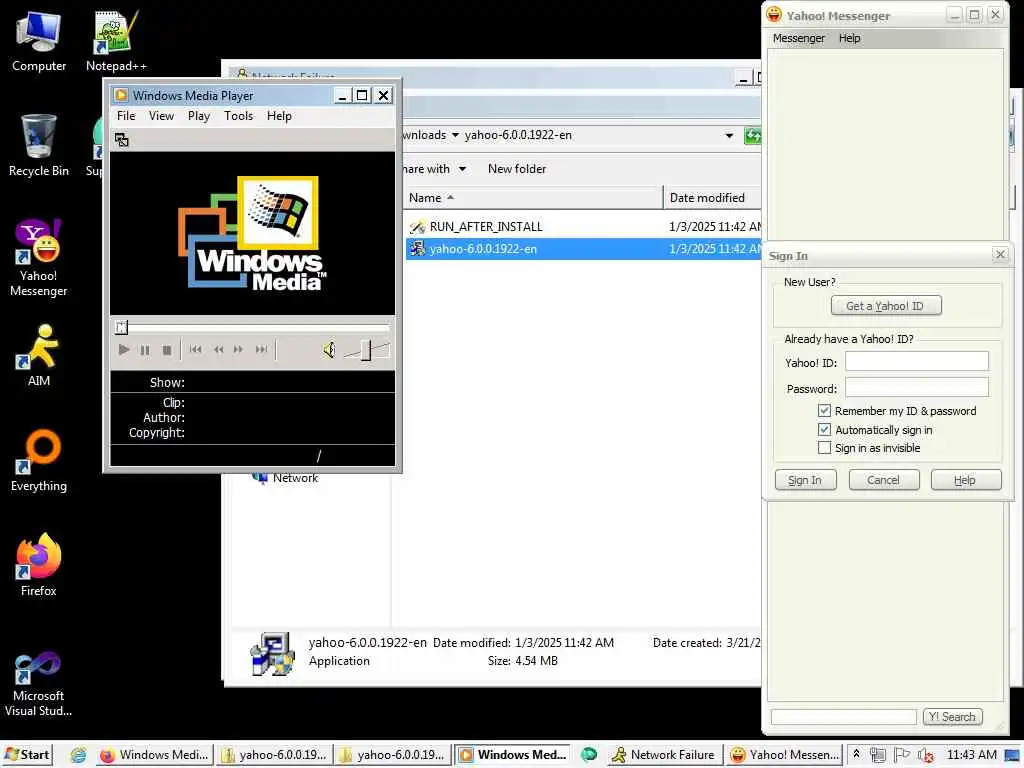Image resolution: width=1024 pixels, height=768 pixels.
Task: Click the Get a Yahoo! ID button
Action: (x=886, y=306)
